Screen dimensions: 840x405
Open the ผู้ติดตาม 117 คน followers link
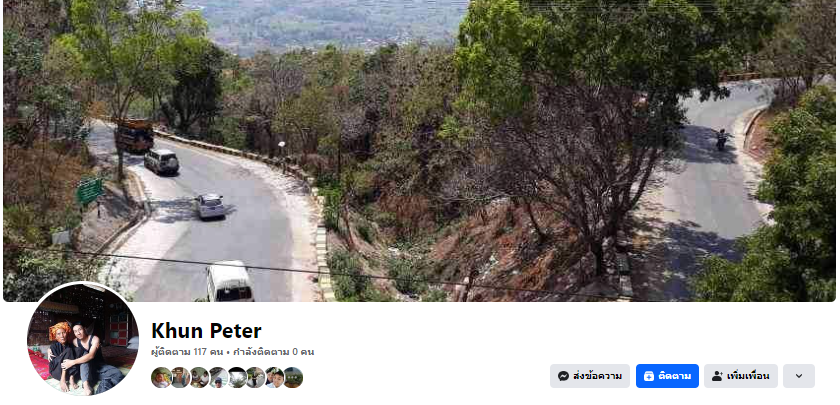point(187,352)
